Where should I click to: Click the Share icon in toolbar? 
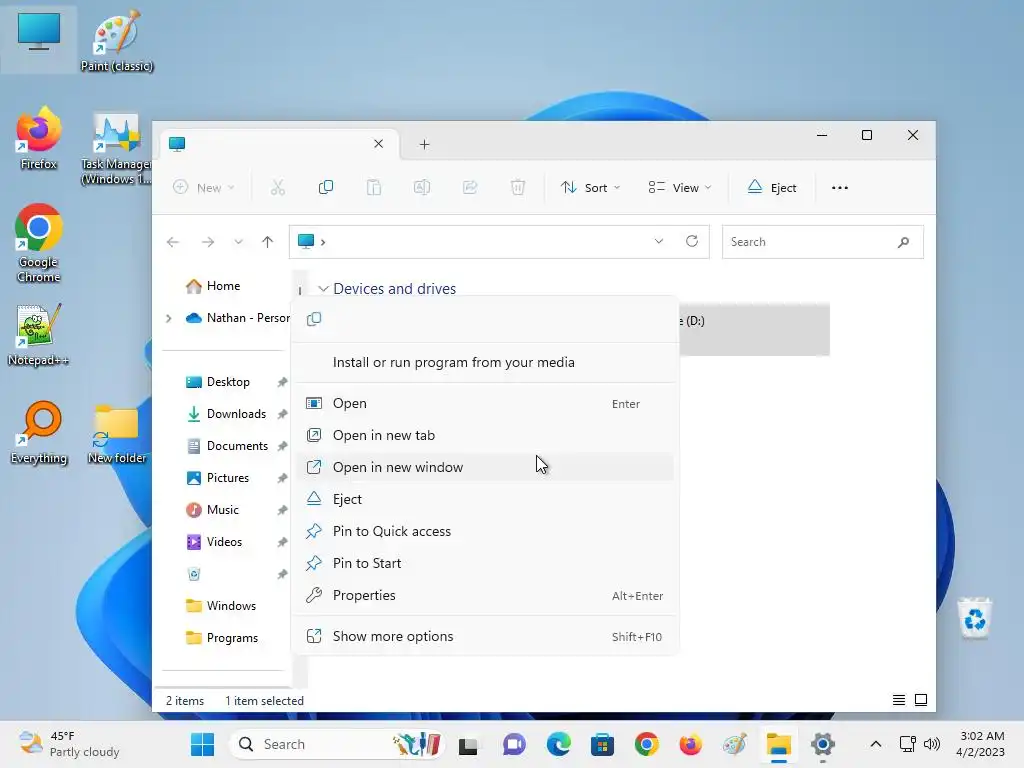pos(470,188)
